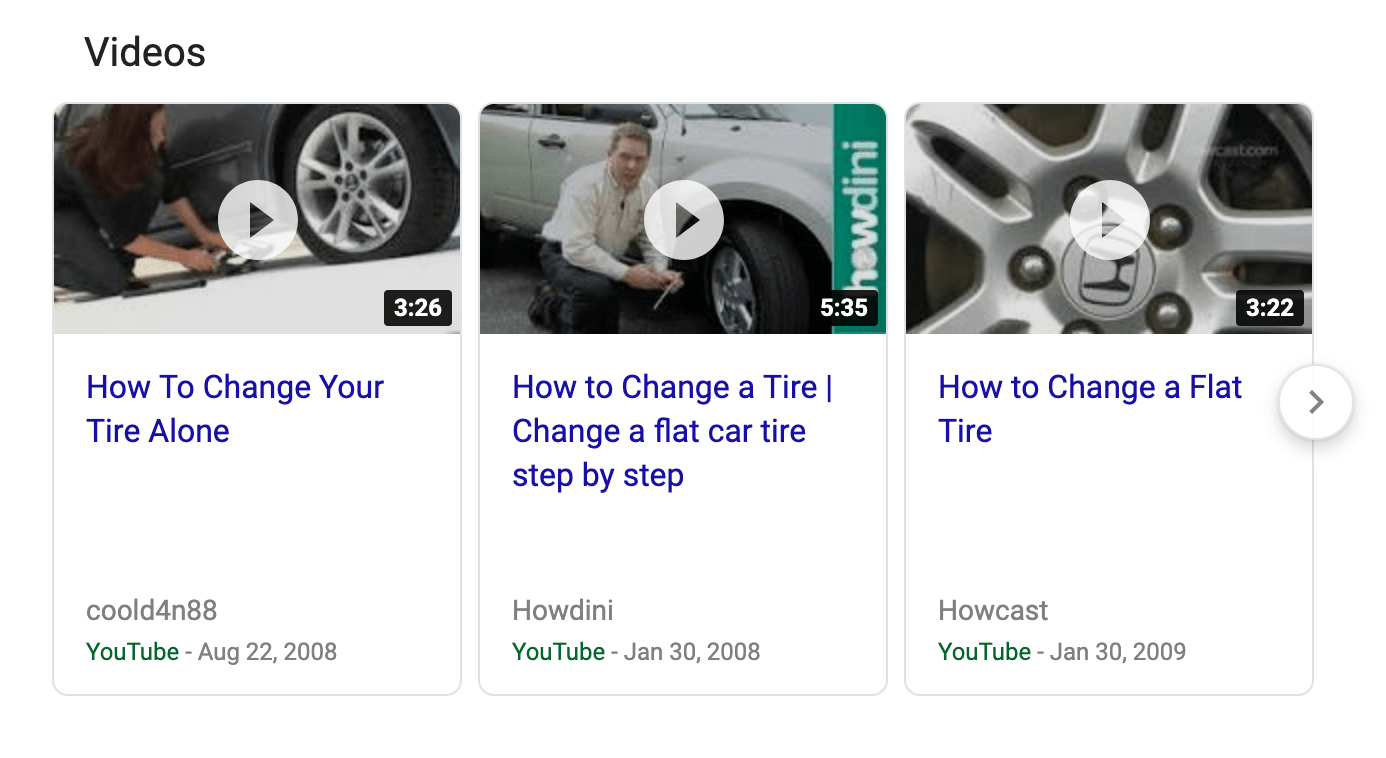Click the 5:35 duration badge
Viewport: 1386px width, 758px height.
[844, 308]
